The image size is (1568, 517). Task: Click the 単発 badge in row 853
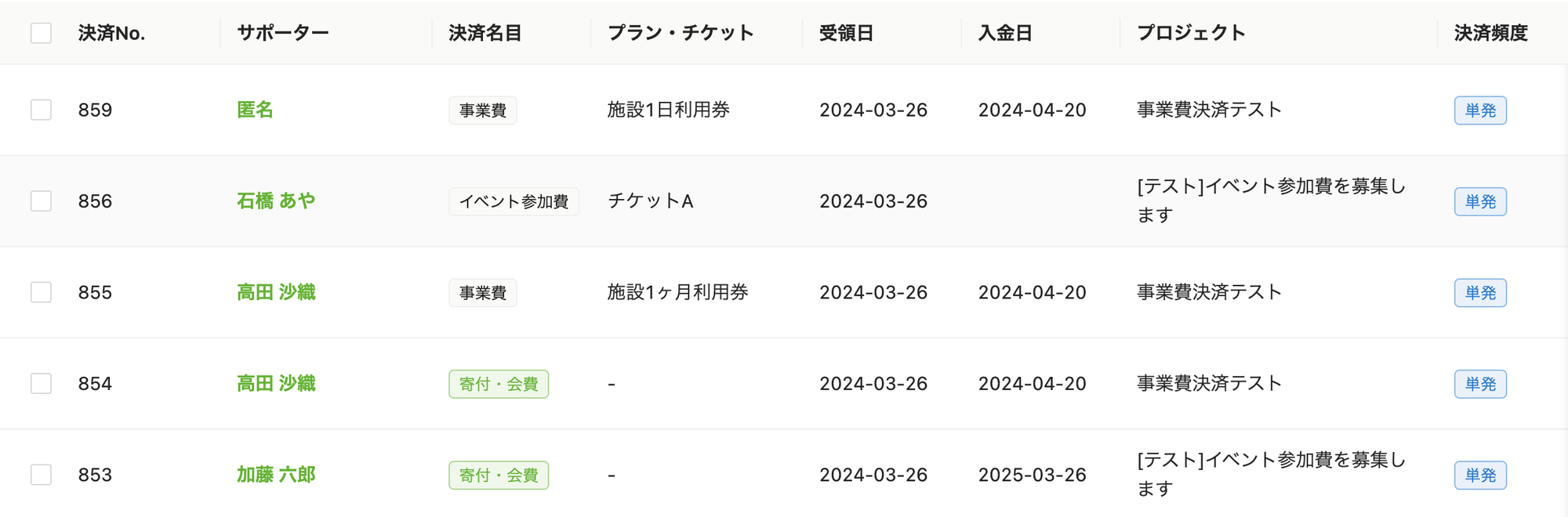pos(1480,475)
